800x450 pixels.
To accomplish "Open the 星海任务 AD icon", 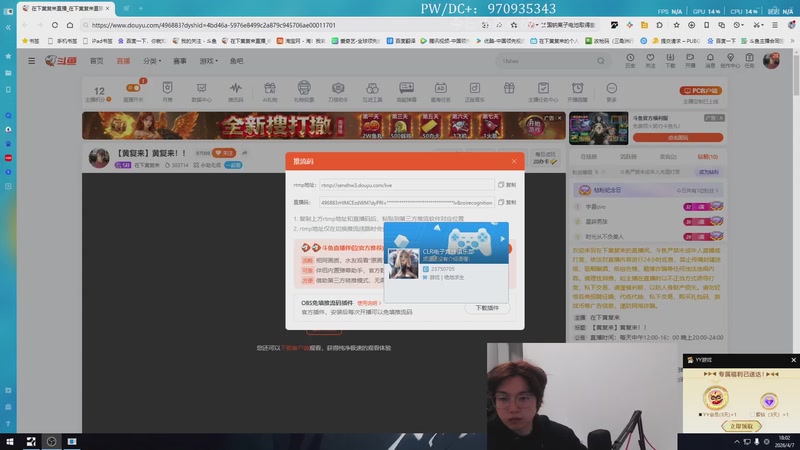I will [x=440, y=88].
